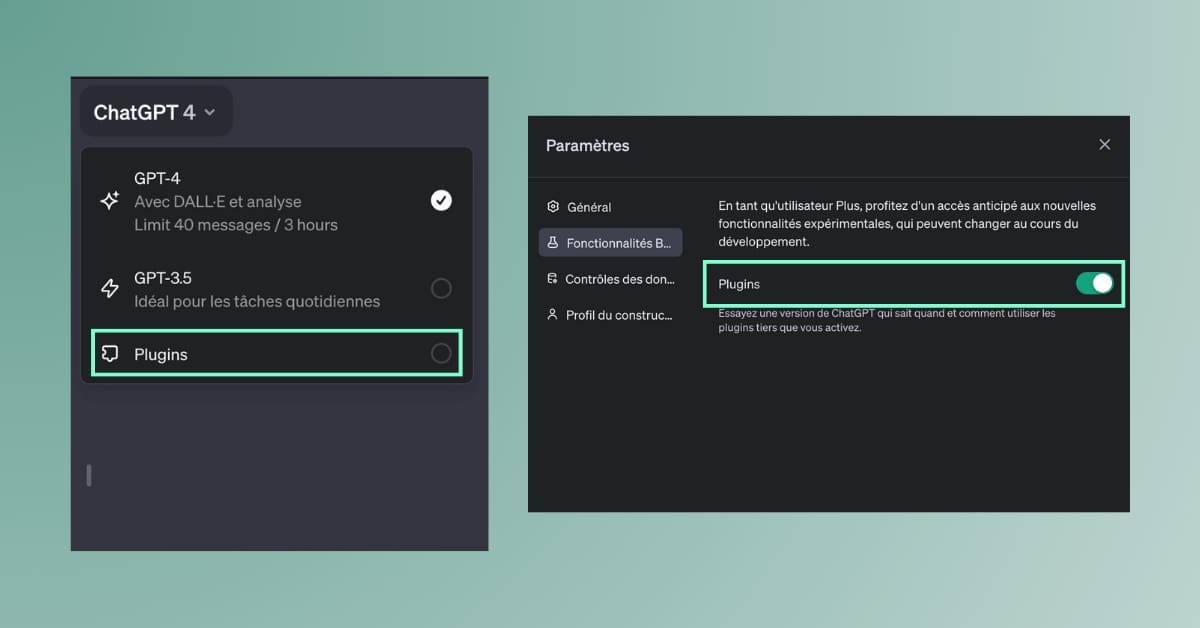Close the Paramètres dialog
The image size is (1200, 628).
1105,145
